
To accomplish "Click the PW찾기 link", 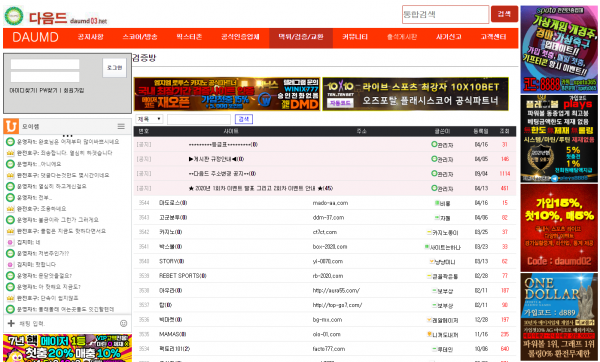I will [x=48, y=91].
